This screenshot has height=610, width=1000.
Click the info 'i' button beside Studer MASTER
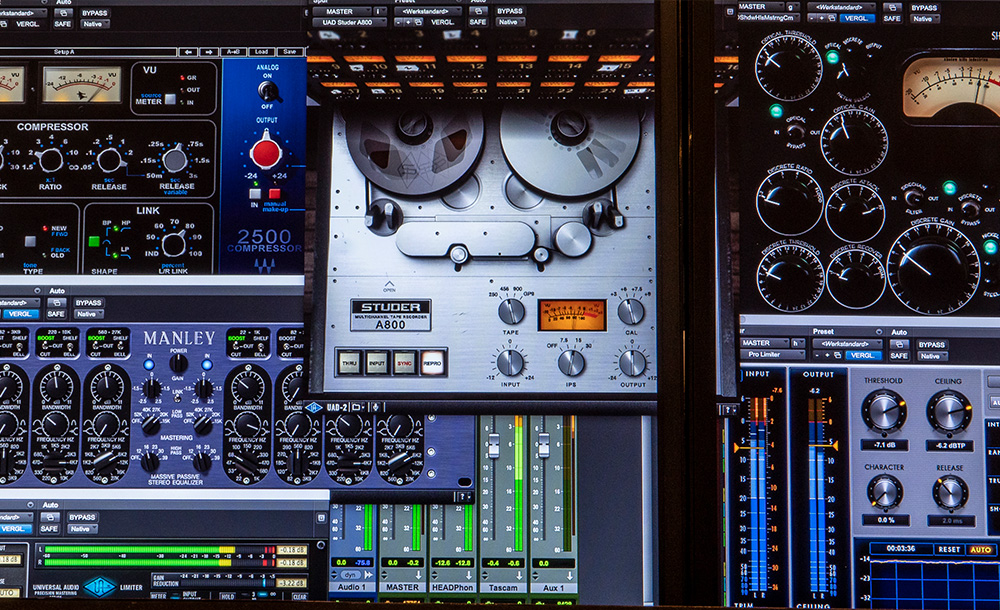click(x=380, y=11)
